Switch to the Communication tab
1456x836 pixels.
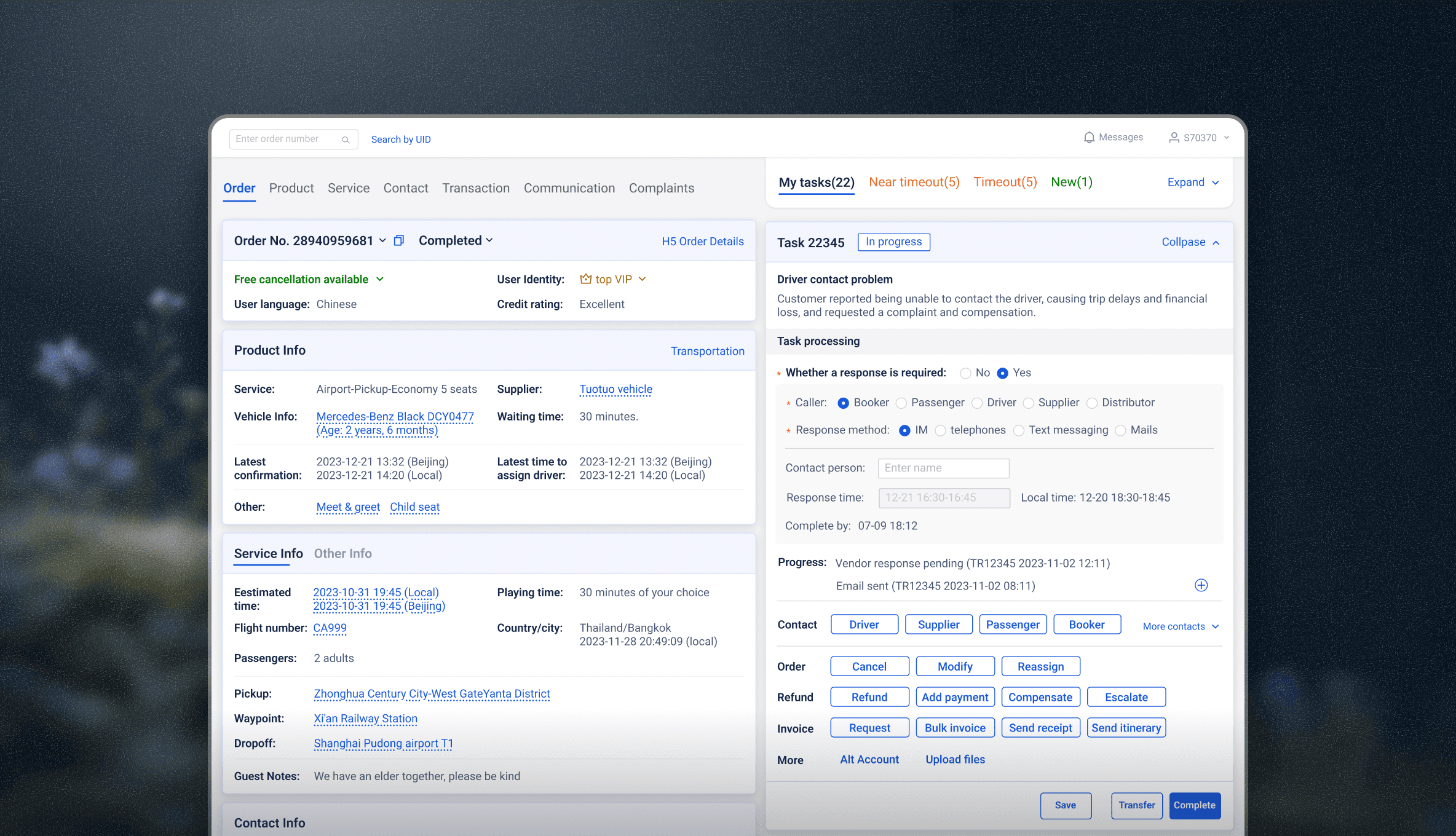[569, 188]
